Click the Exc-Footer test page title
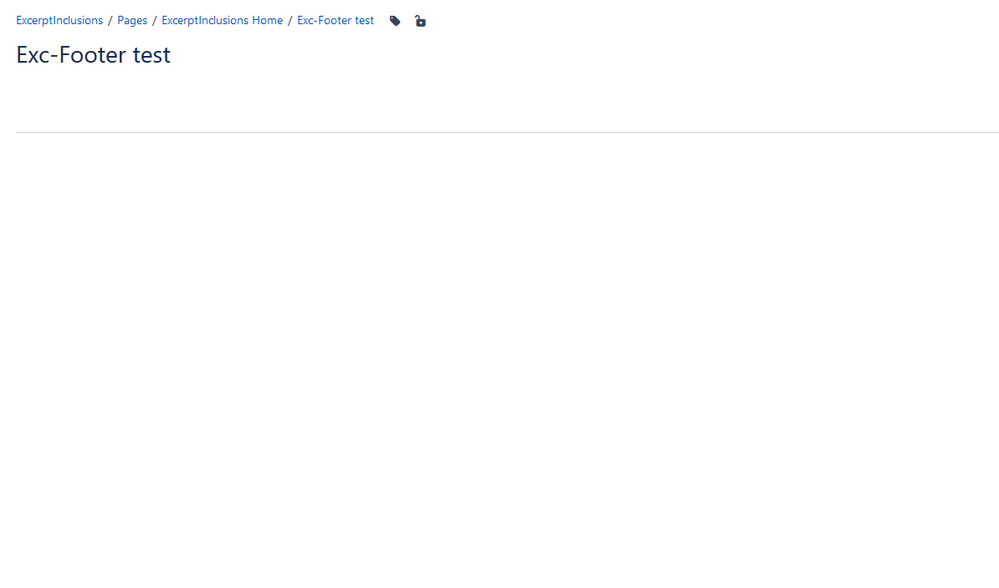 [92, 55]
